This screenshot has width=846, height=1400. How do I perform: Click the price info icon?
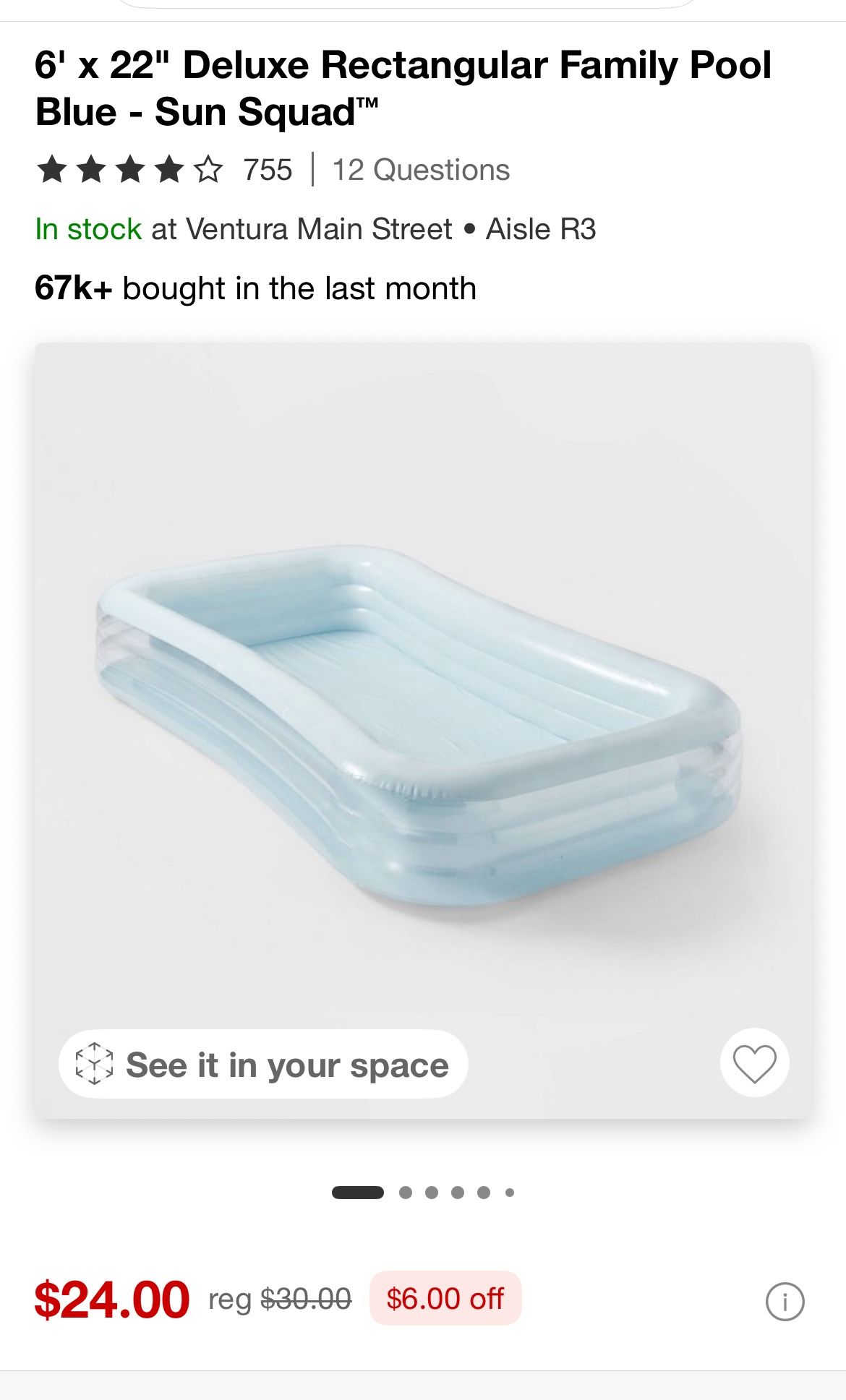point(785,1302)
